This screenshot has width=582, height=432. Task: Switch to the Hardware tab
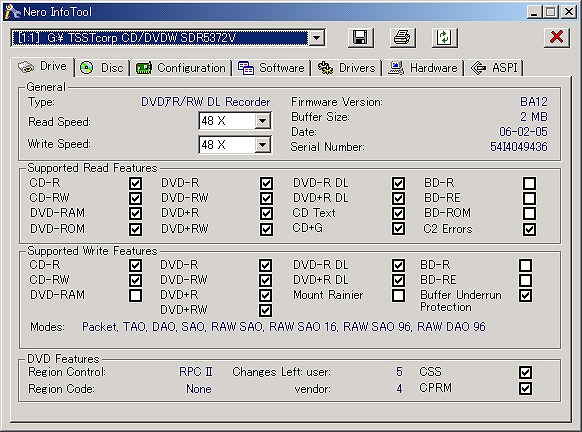(423, 68)
